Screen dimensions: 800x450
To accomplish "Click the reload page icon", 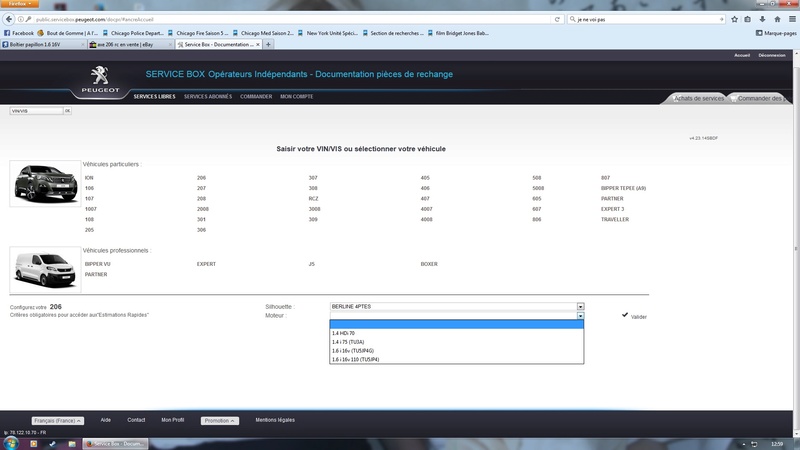I will click(557, 19).
